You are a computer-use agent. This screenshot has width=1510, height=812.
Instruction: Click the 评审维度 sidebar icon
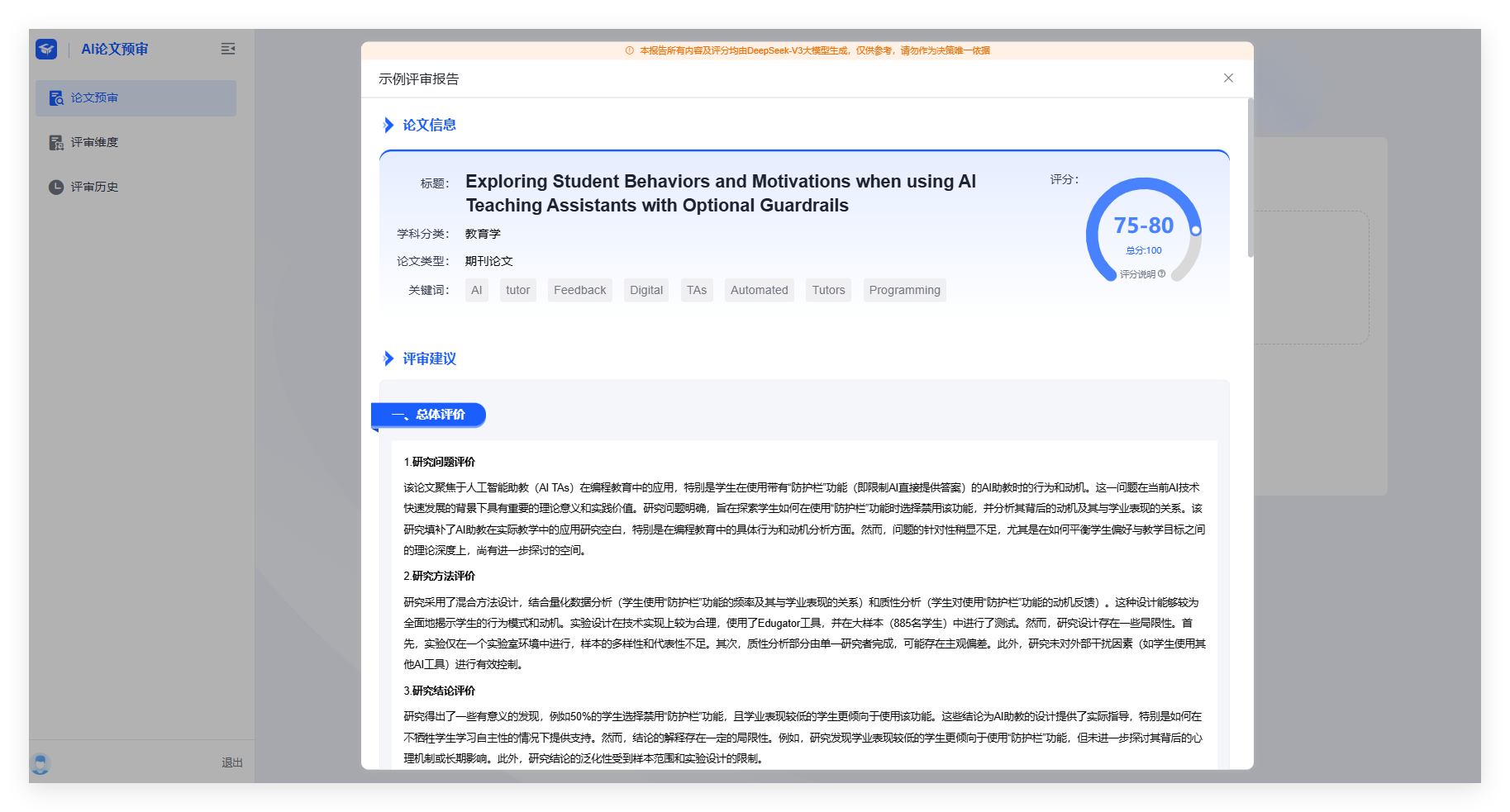point(56,143)
